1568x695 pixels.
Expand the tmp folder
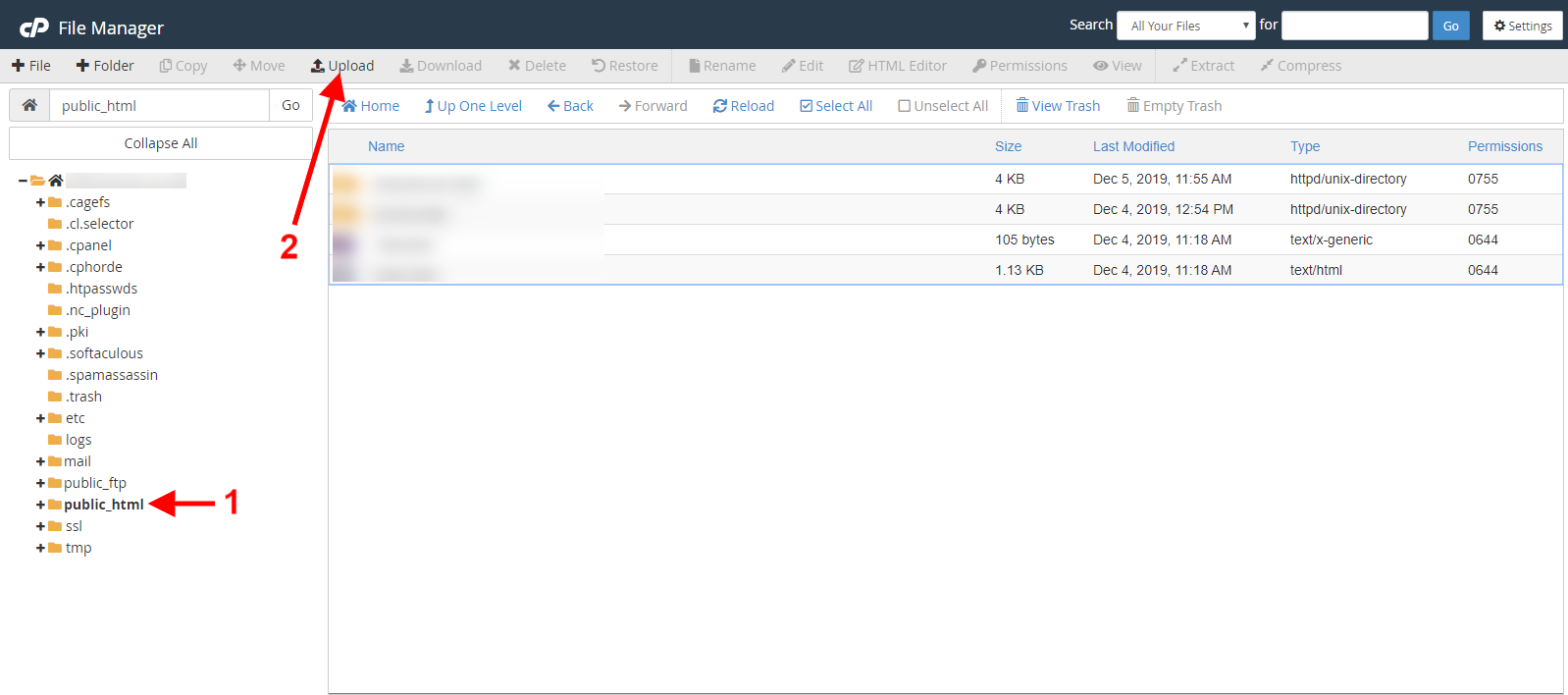pyautogui.click(x=40, y=548)
